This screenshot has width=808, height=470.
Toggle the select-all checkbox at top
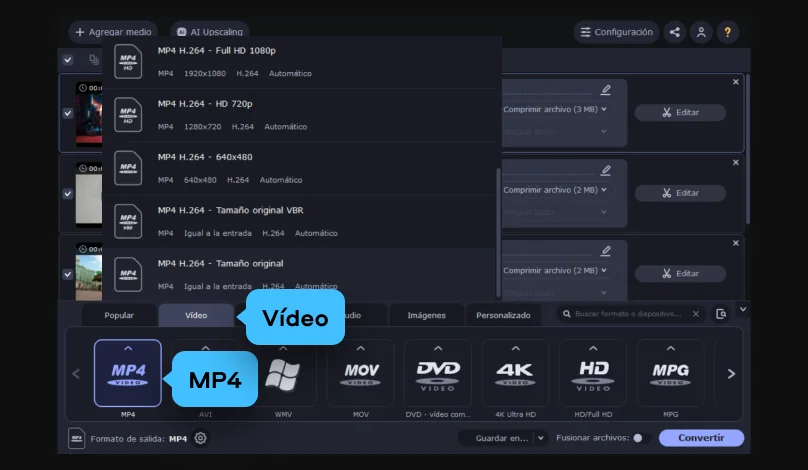pos(68,60)
